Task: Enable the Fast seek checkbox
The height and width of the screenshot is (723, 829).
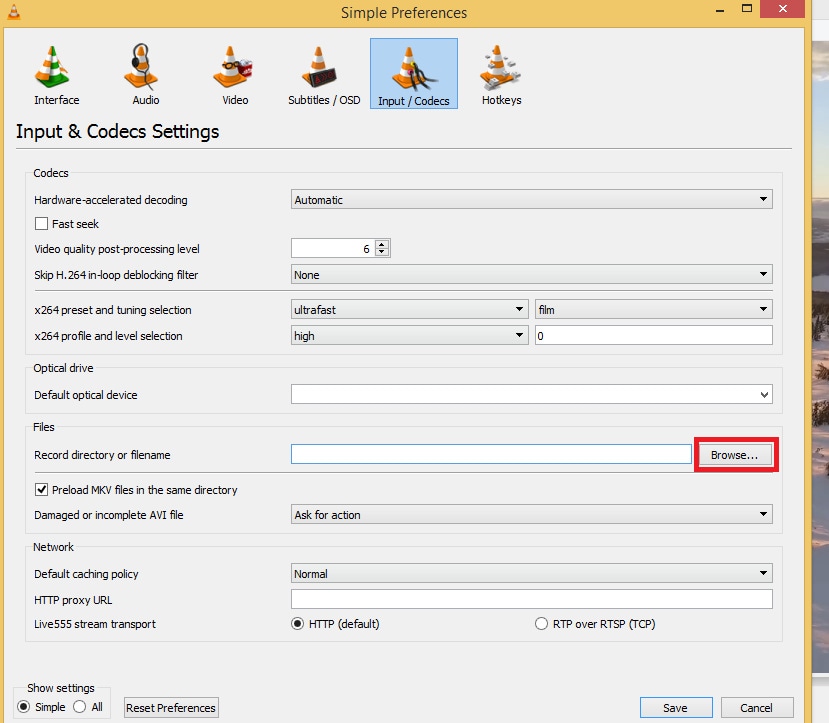Action: [41, 224]
